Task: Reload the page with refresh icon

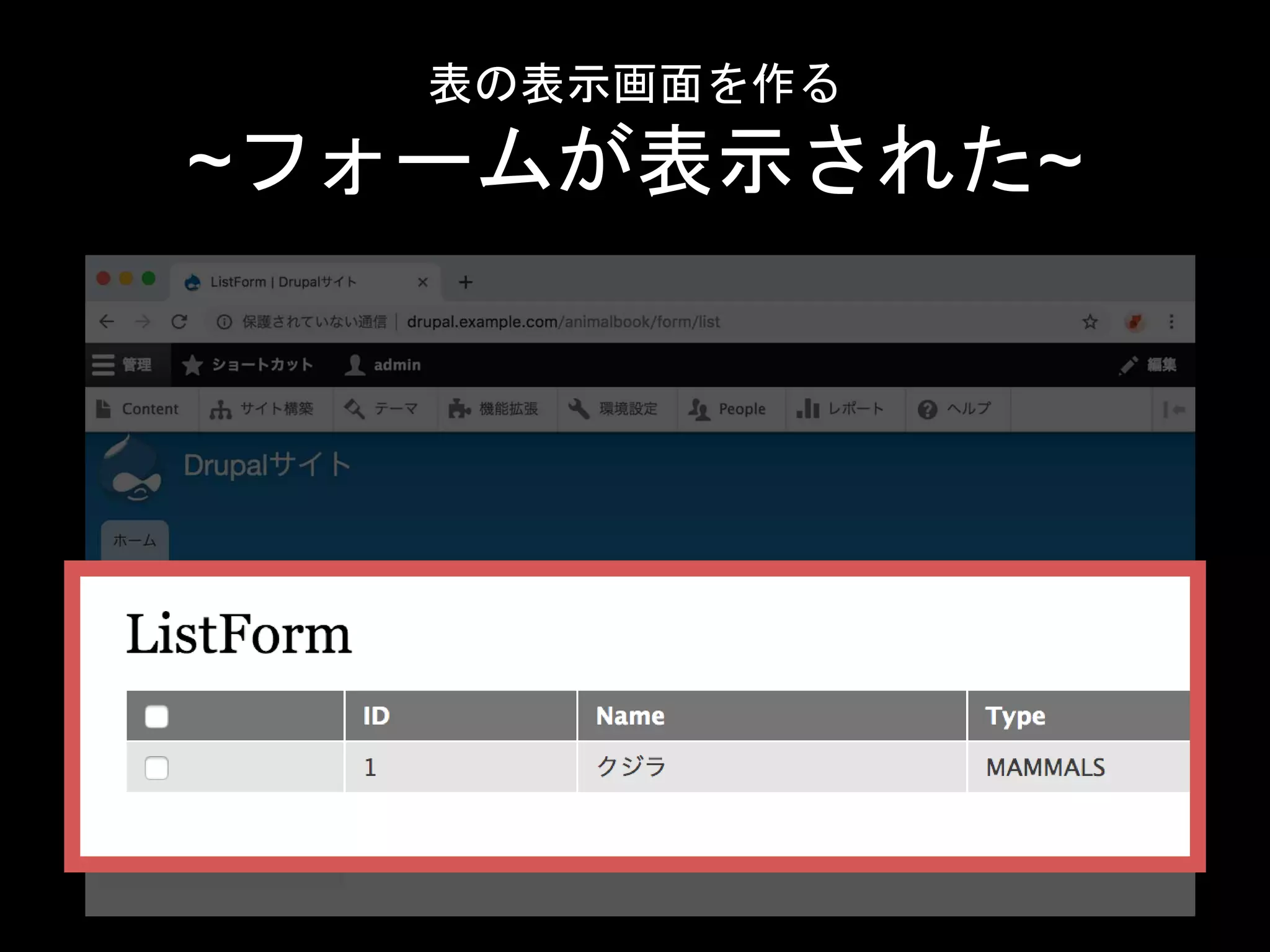Action: point(179,322)
